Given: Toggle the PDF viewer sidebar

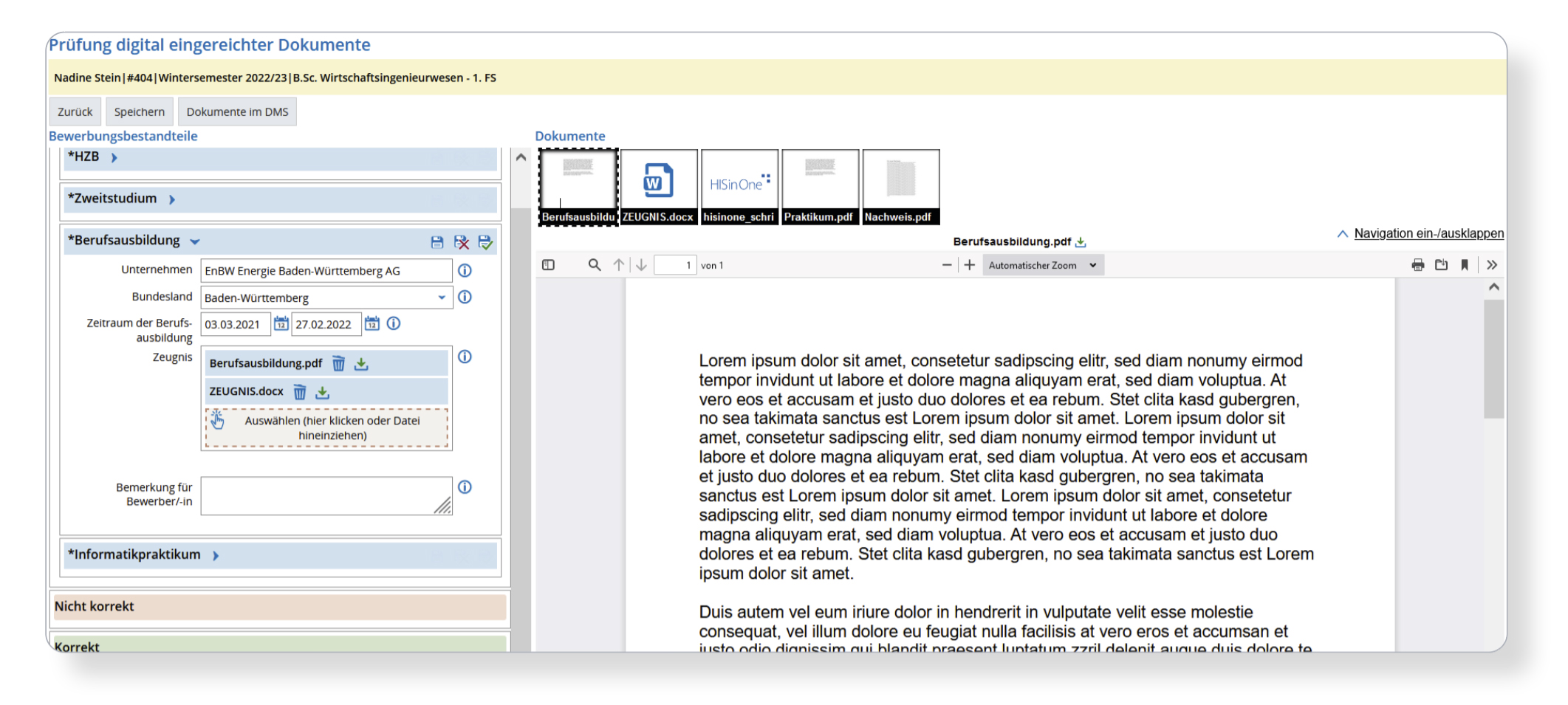Looking at the screenshot, I should tap(548, 265).
